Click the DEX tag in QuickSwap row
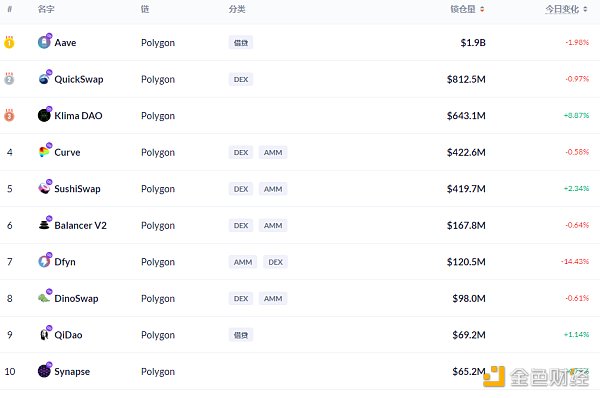Viewport: 600px width, 398px height. tap(241, 79)
